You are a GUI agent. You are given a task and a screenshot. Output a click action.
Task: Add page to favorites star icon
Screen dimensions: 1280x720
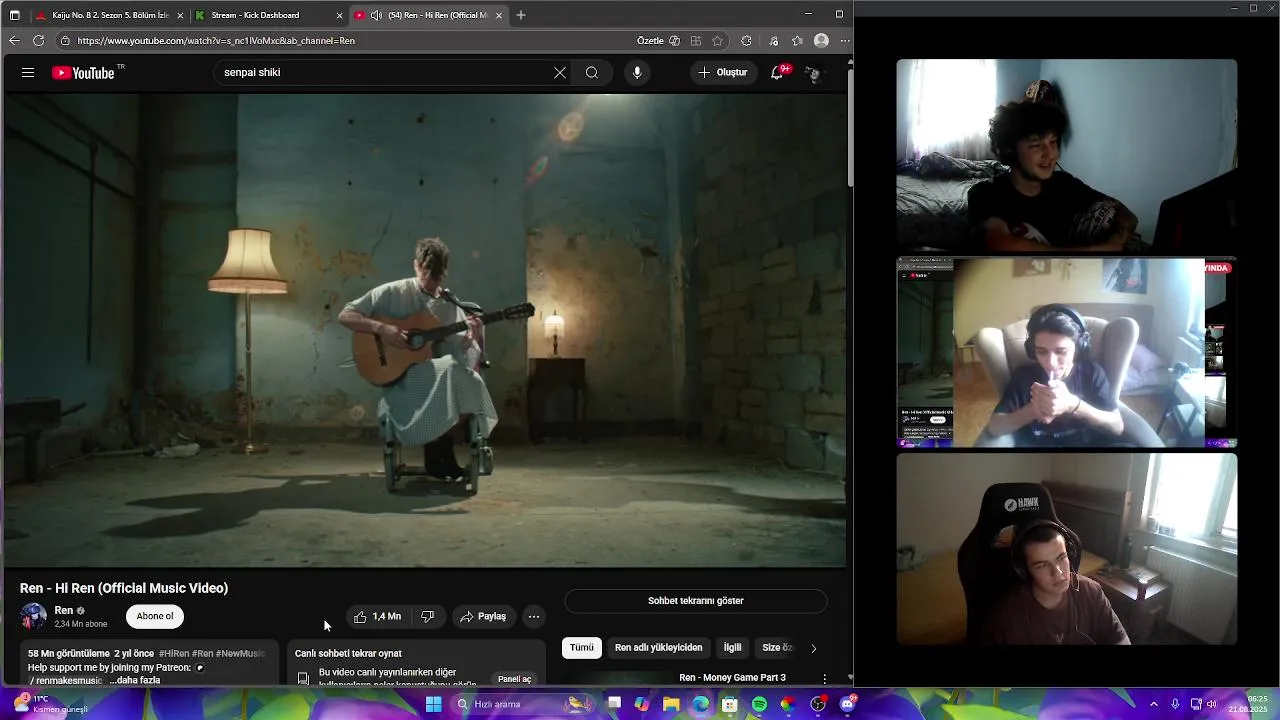click(718, 41)
